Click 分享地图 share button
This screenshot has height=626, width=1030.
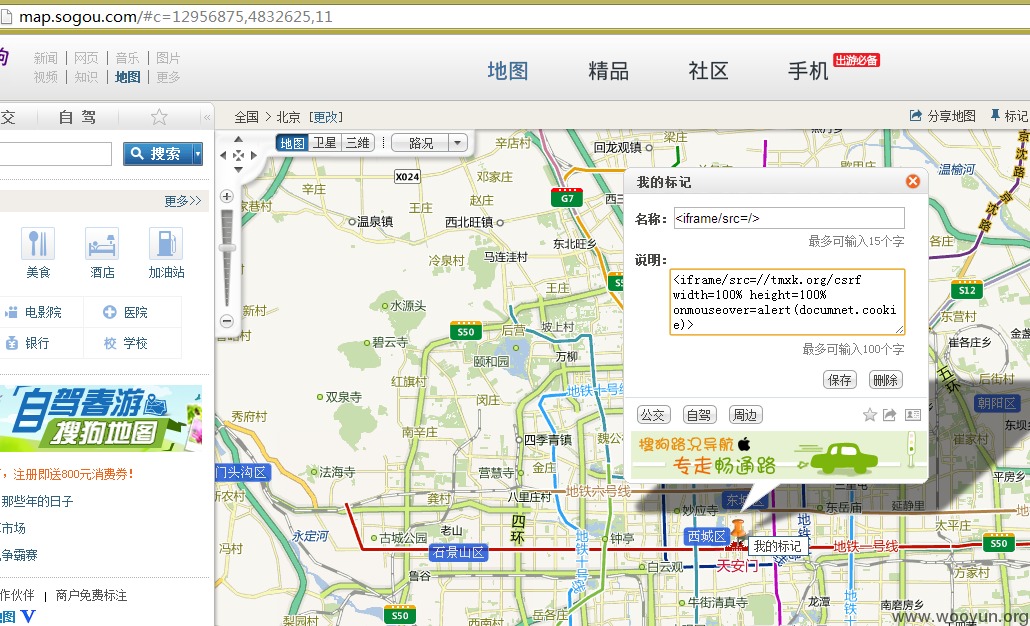pyautogui.click(x=943, y=116)
